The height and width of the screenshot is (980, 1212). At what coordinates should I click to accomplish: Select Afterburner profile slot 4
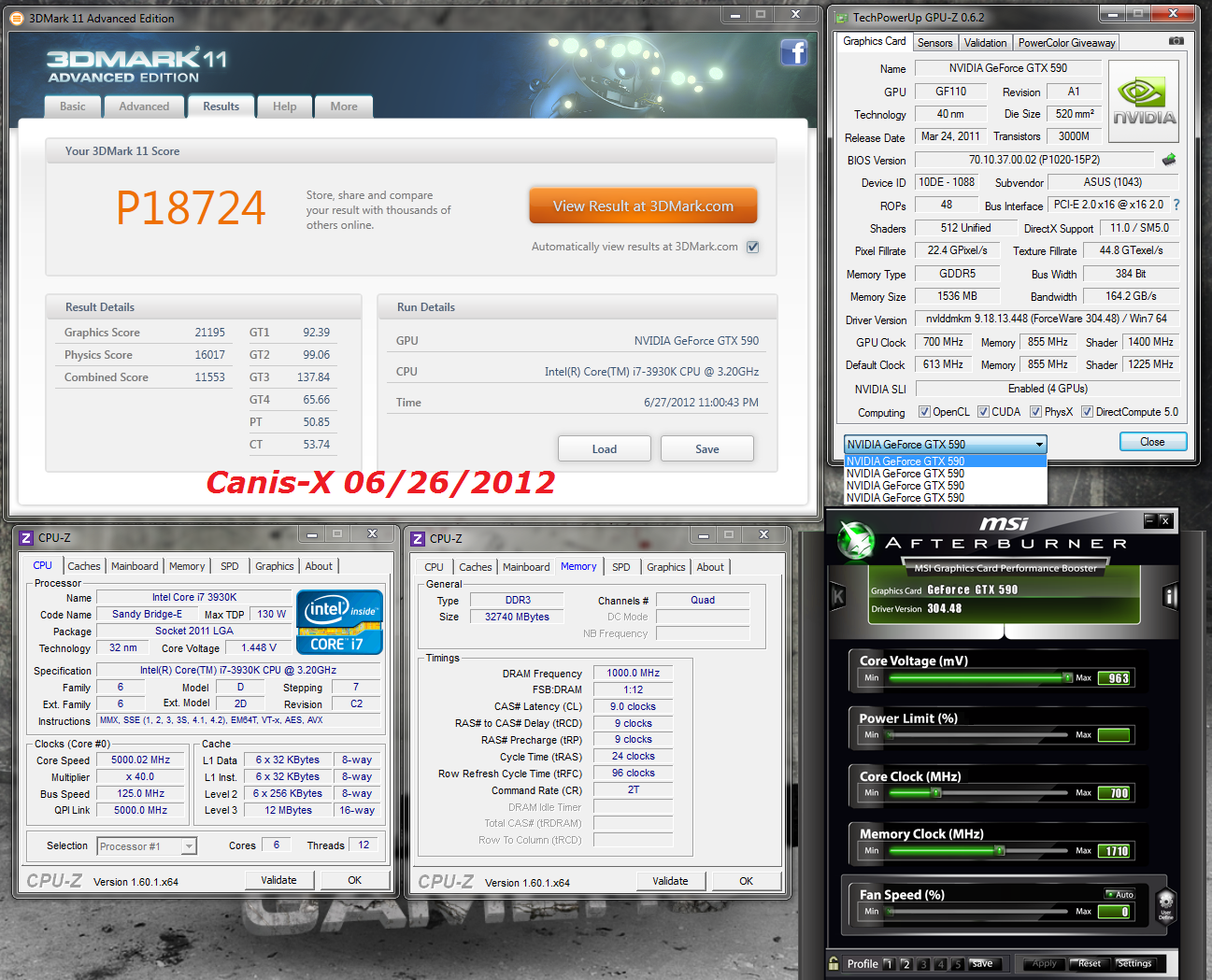point(941,964)
